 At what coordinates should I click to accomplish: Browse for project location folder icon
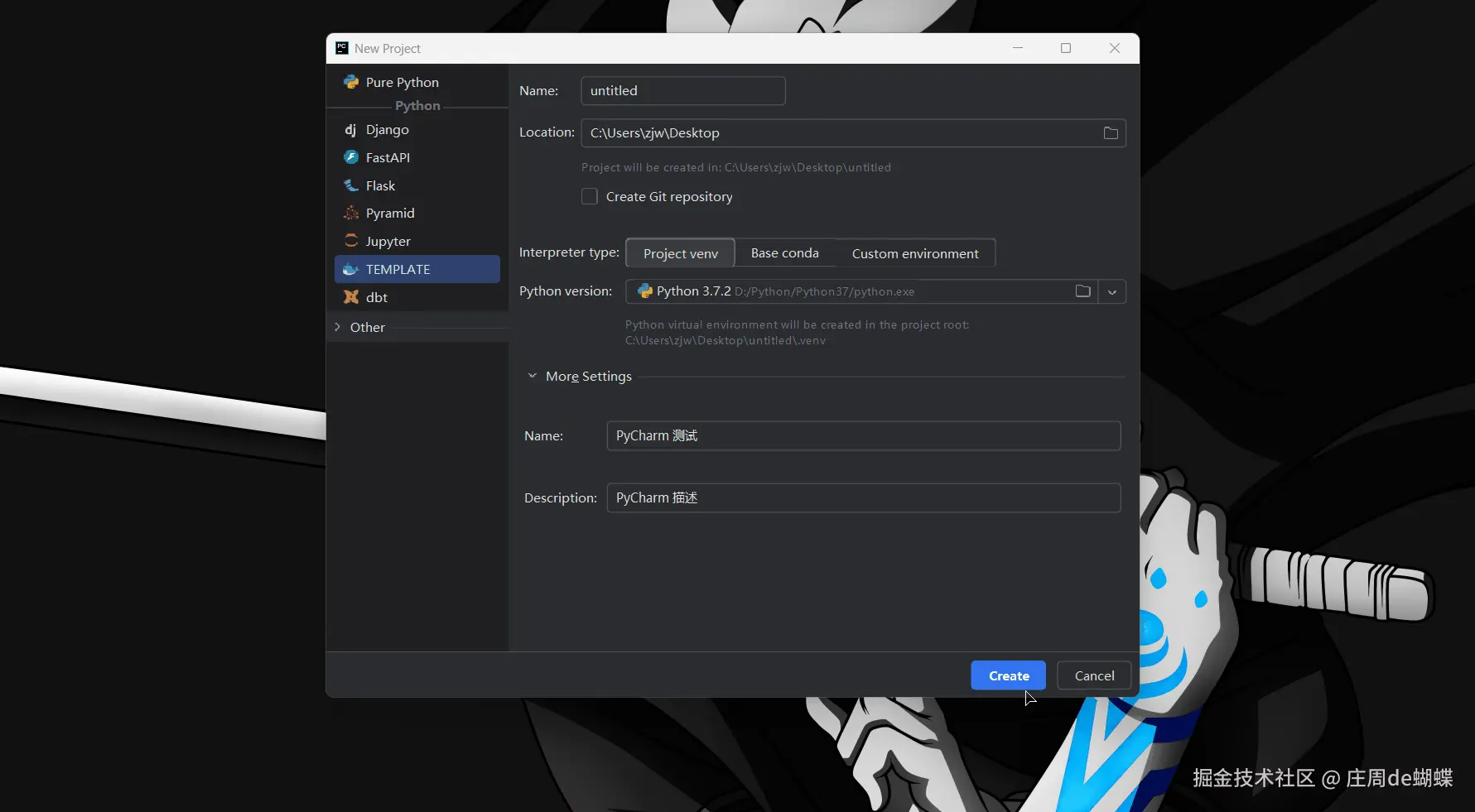click(1111, 133)
